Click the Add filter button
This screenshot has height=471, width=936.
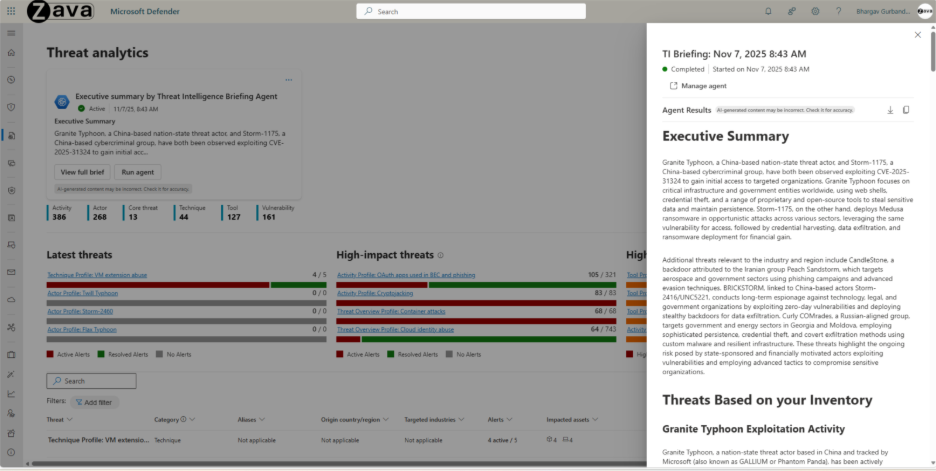coord(94,402)
